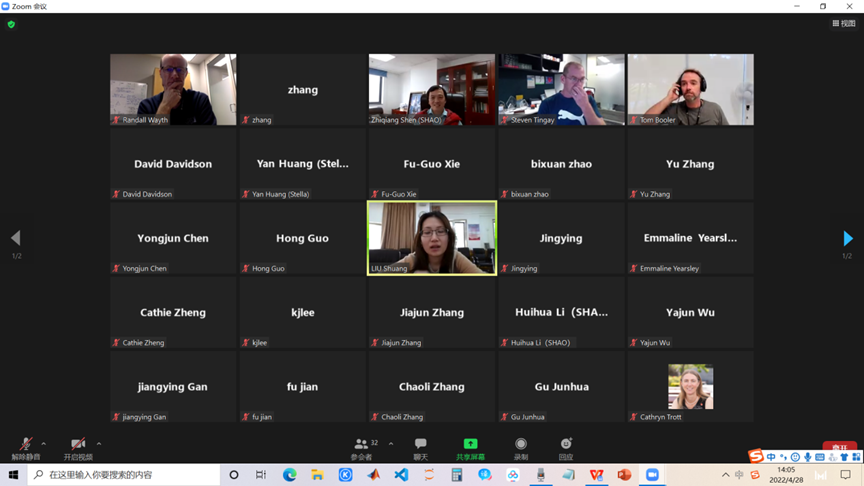Click the green encryption shield icon

[11, 24]
